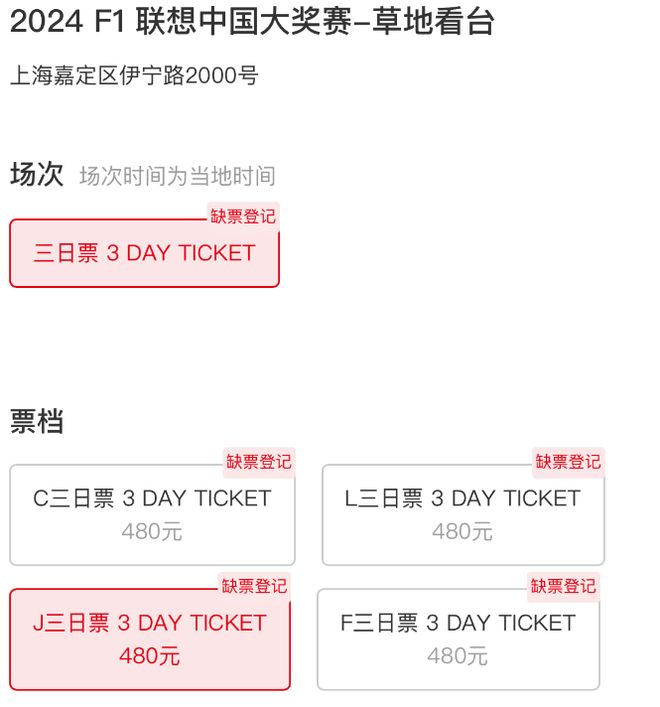Tap 缺票登记 badge on the session option
Screen dimensions: 660x707
[x=242, y=216]
